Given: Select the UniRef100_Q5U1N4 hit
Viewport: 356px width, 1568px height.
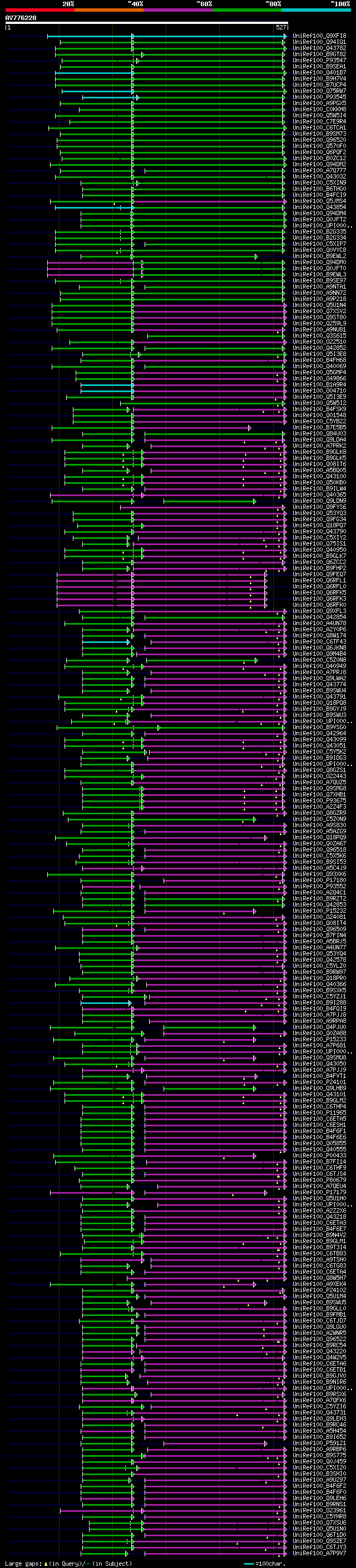Looking at the screenshot, I should 319,305.
